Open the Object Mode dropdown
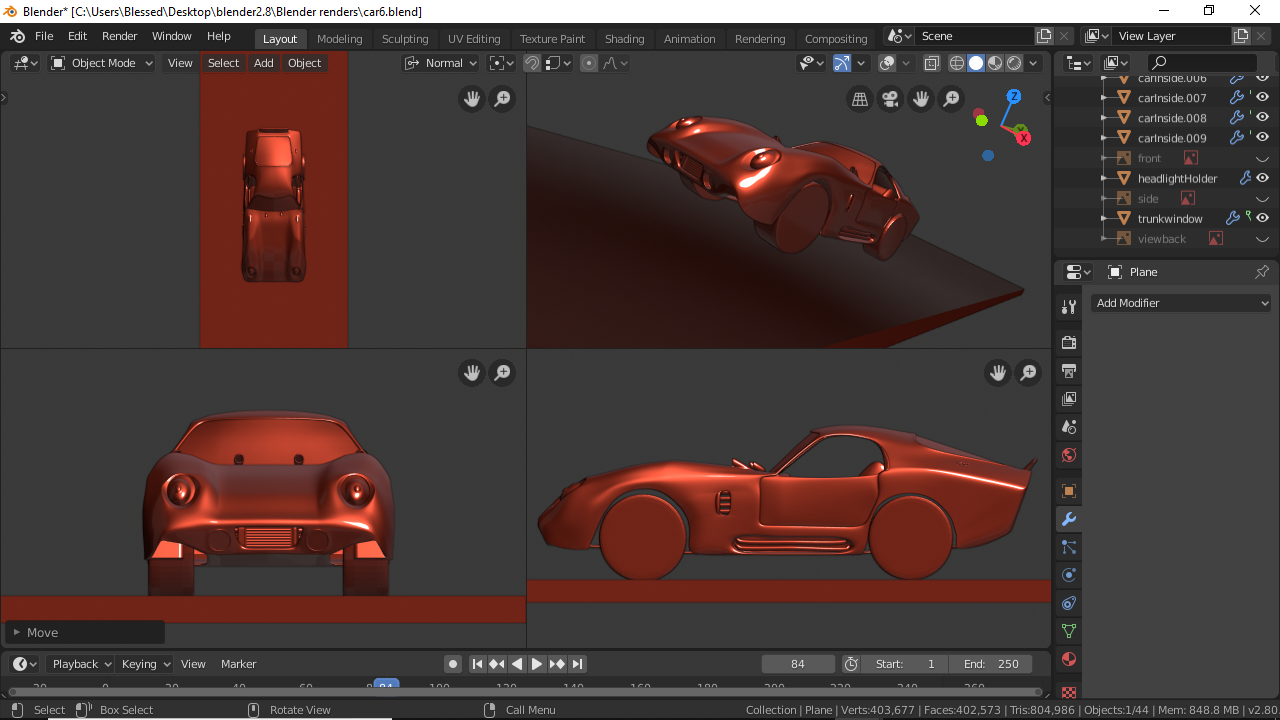 click(x=103, y=63)
